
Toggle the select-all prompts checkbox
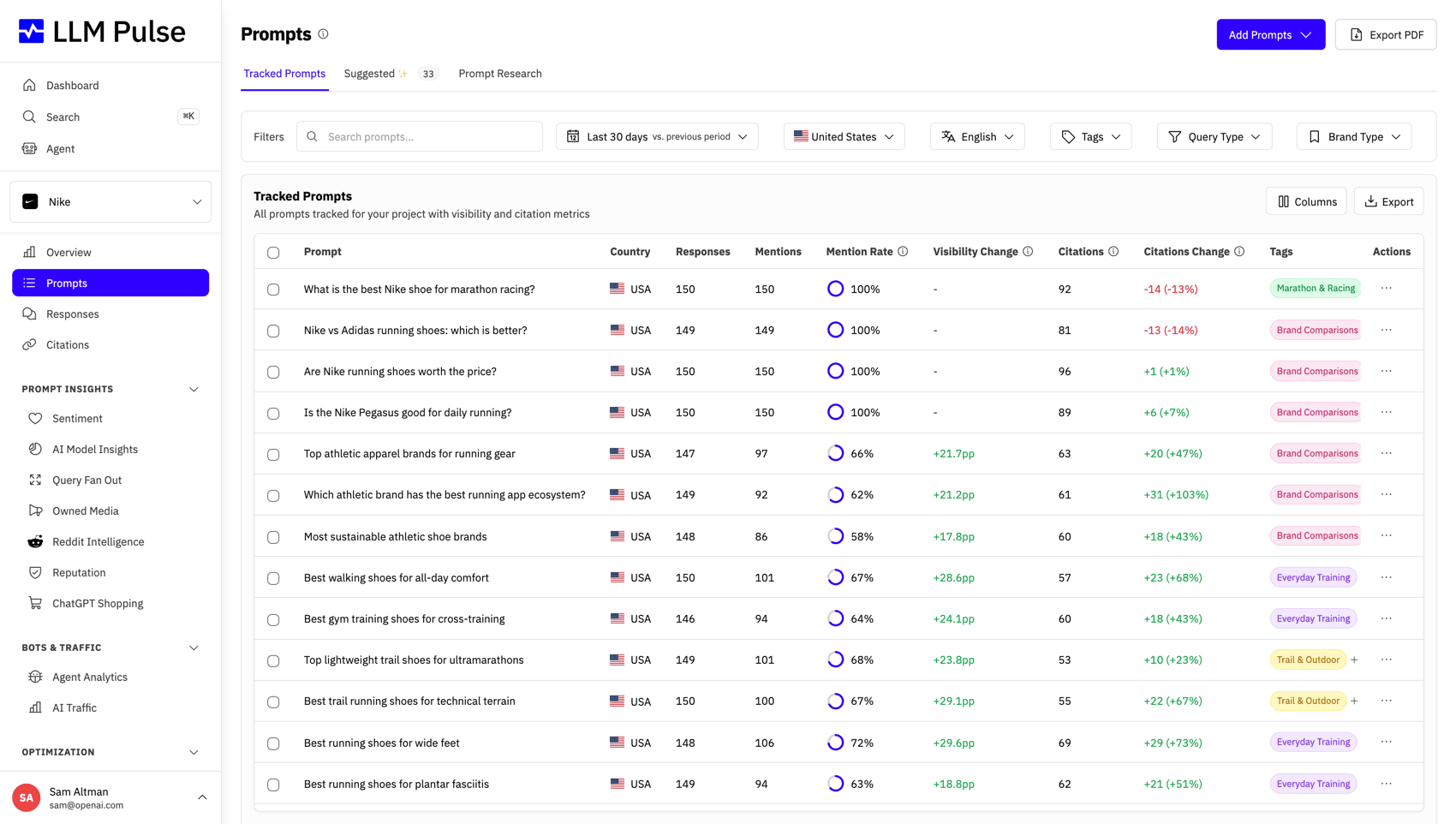[273, 253]
